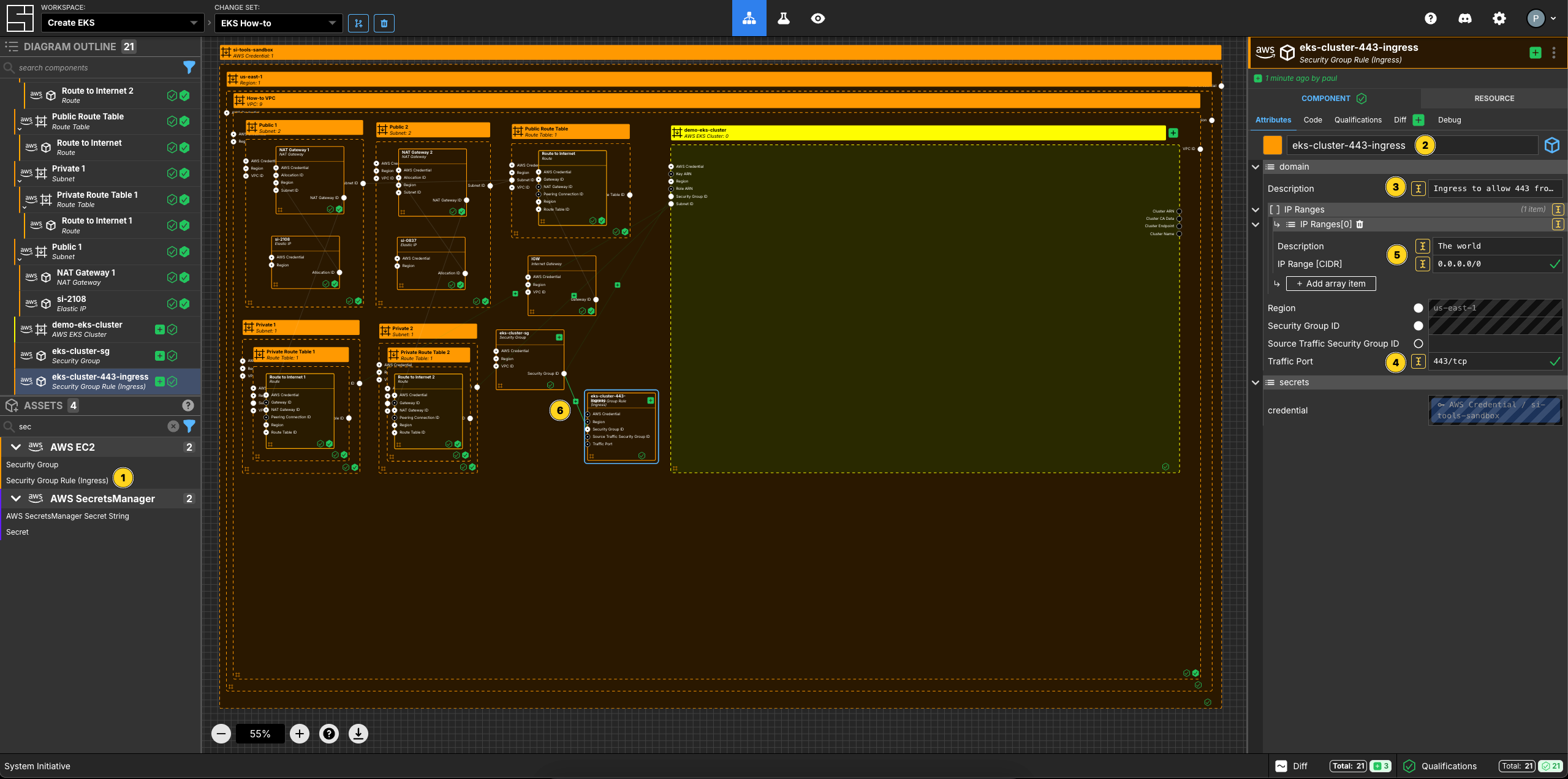Screen dimensions: 1568x779
Task: Select demo-eks-cluster in diagram outline
Action: 107,329
